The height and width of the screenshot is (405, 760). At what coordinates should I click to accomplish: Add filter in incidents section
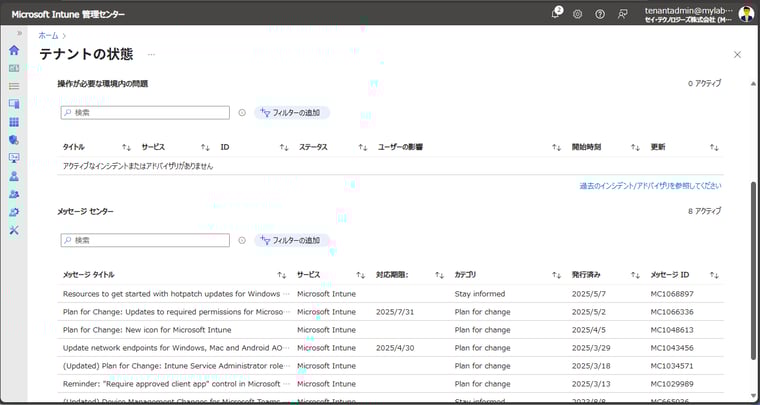292,113
